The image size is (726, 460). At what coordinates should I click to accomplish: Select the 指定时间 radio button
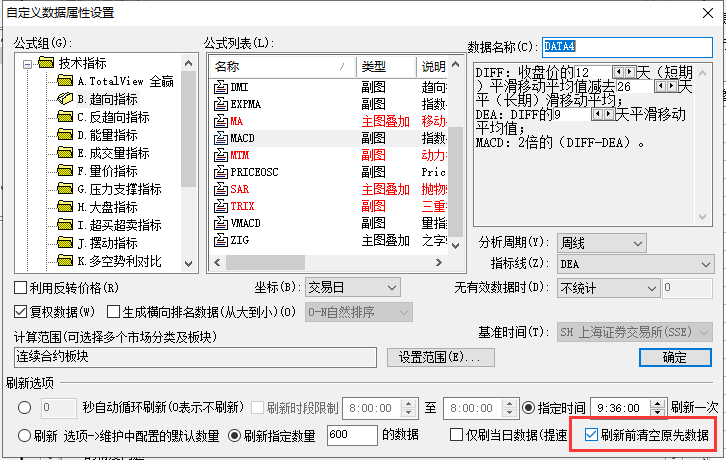tap(529, 408)
